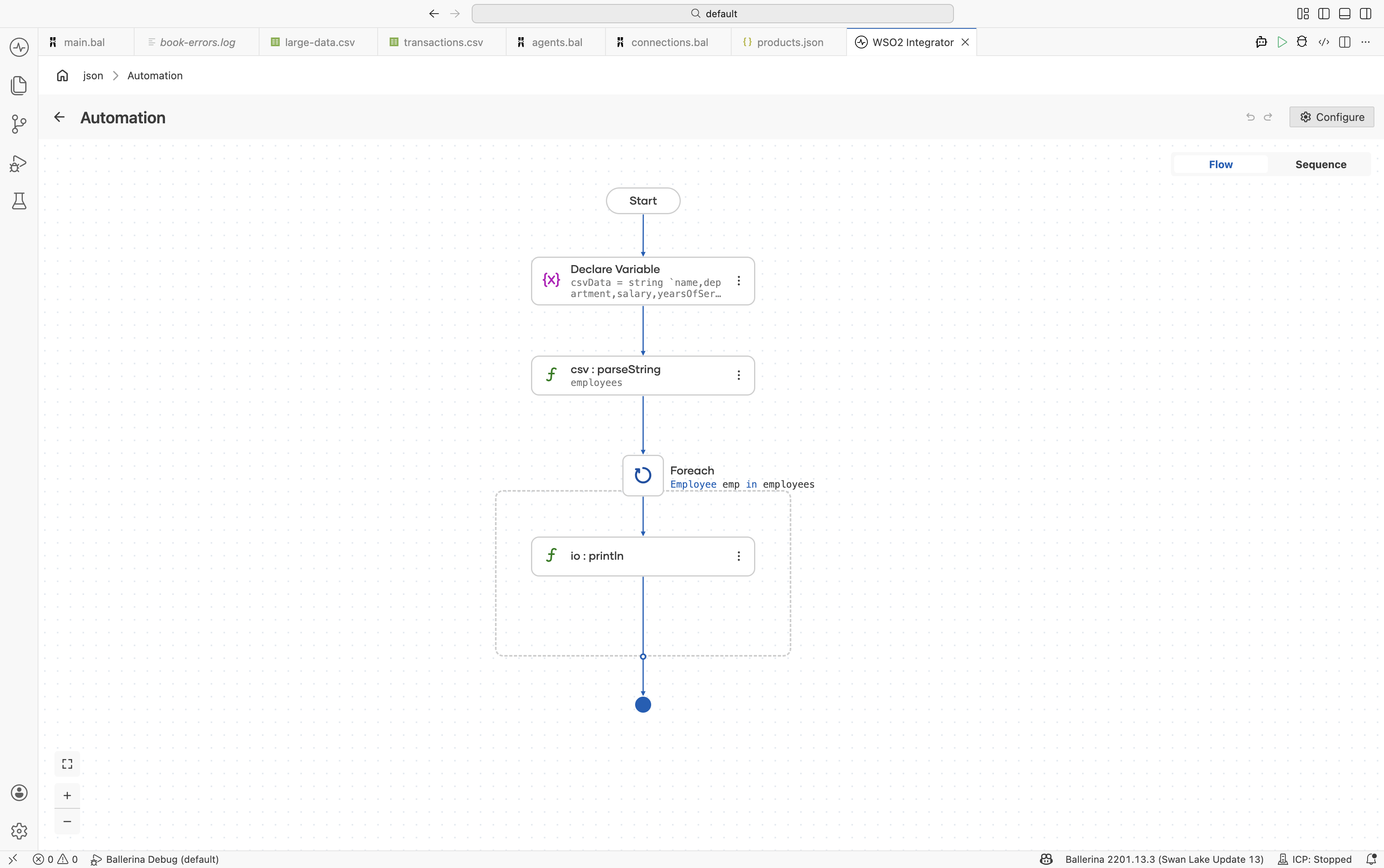Click the Debug bug icon
The width and height of the screenshot is (1384, 868).
tap(1302, 42)
